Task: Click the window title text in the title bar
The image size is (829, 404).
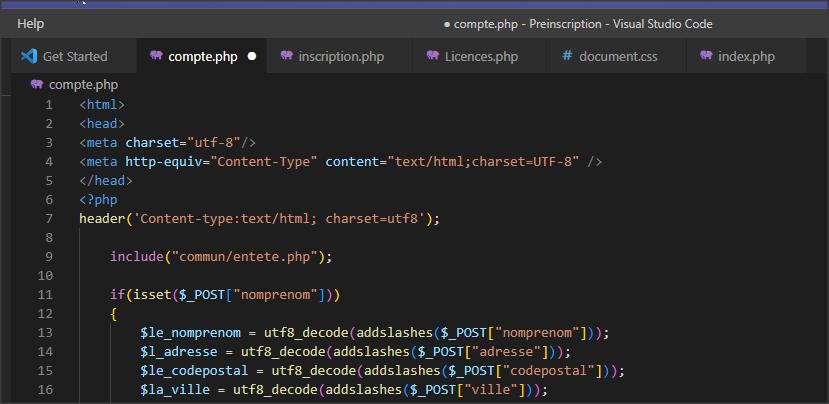Action: pyautogui.click(x=583, y=24)
